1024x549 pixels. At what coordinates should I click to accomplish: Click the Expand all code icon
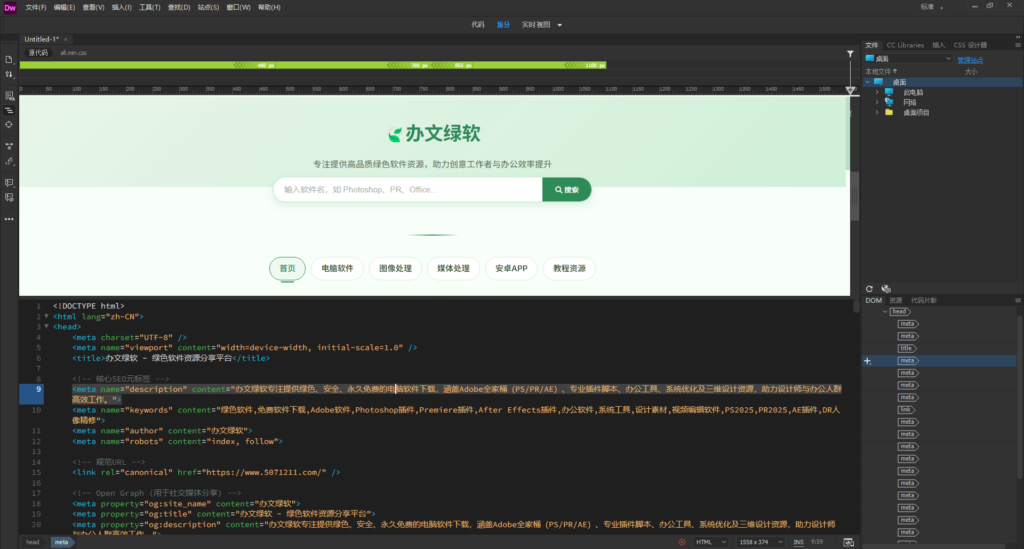click(9, 146)
